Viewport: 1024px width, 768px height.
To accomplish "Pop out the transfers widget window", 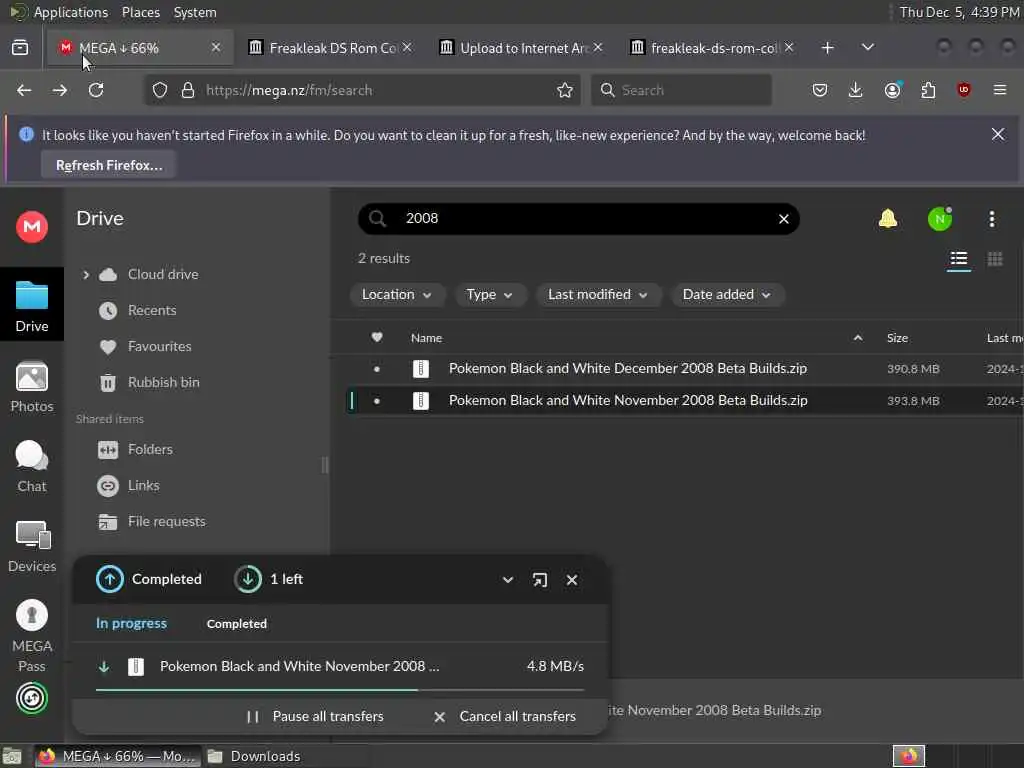I will [539, 580].
